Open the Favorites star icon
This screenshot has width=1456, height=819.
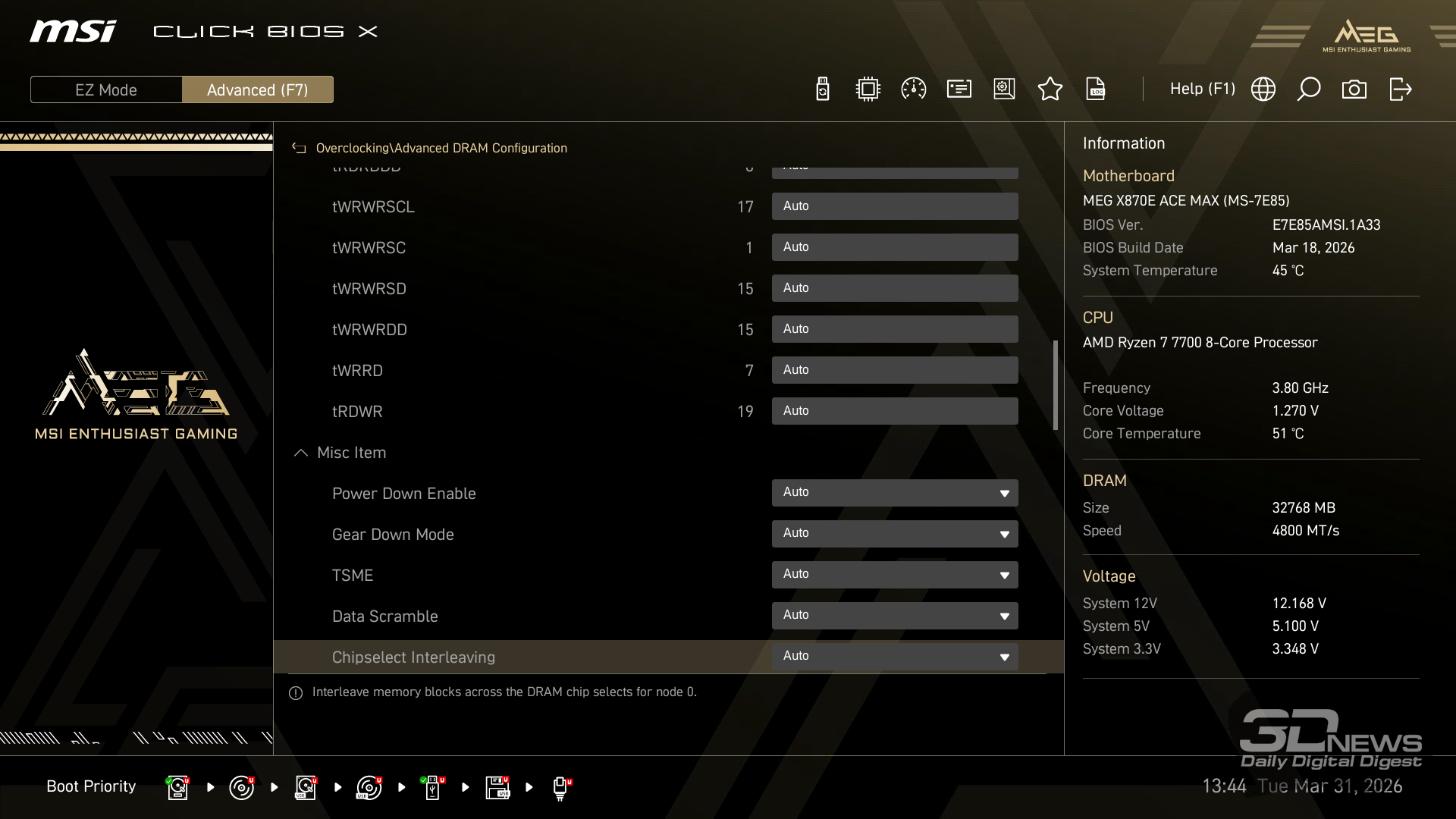point(1050,89)
